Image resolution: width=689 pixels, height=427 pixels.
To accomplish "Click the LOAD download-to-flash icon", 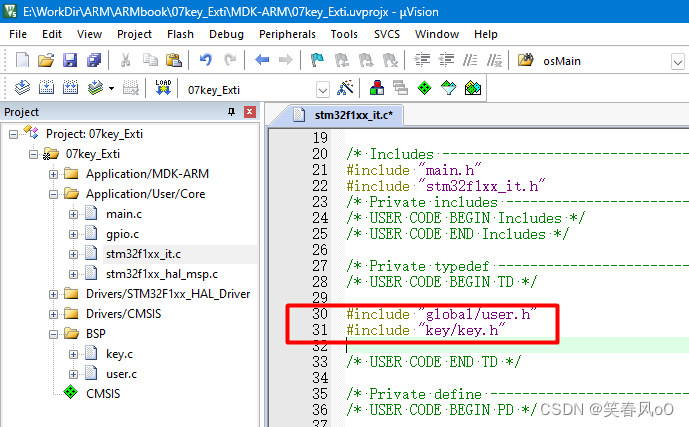I will click(x=163, y=87).
